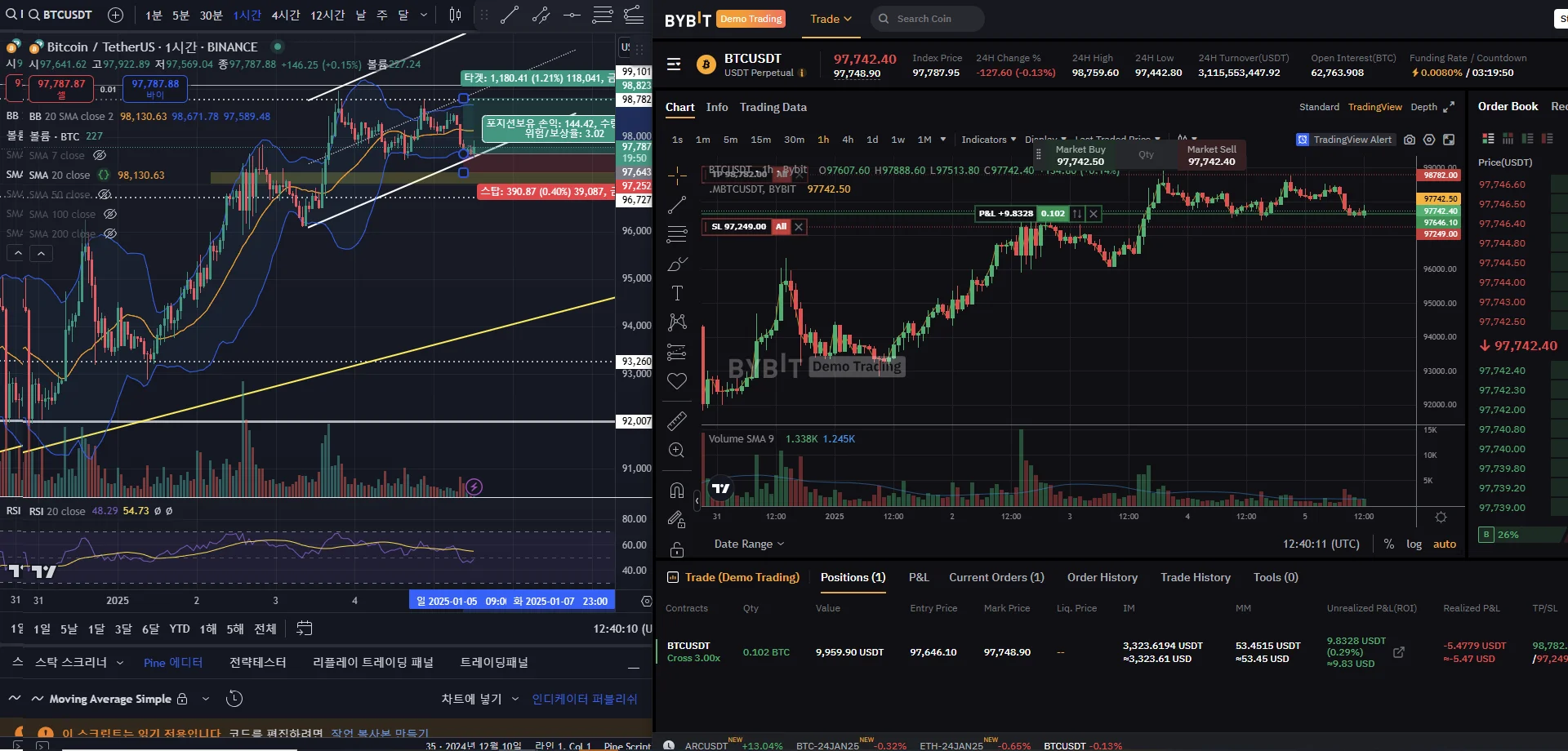
Task: Open the snapshot camera in the Bybit chart
Action: 1410,140
